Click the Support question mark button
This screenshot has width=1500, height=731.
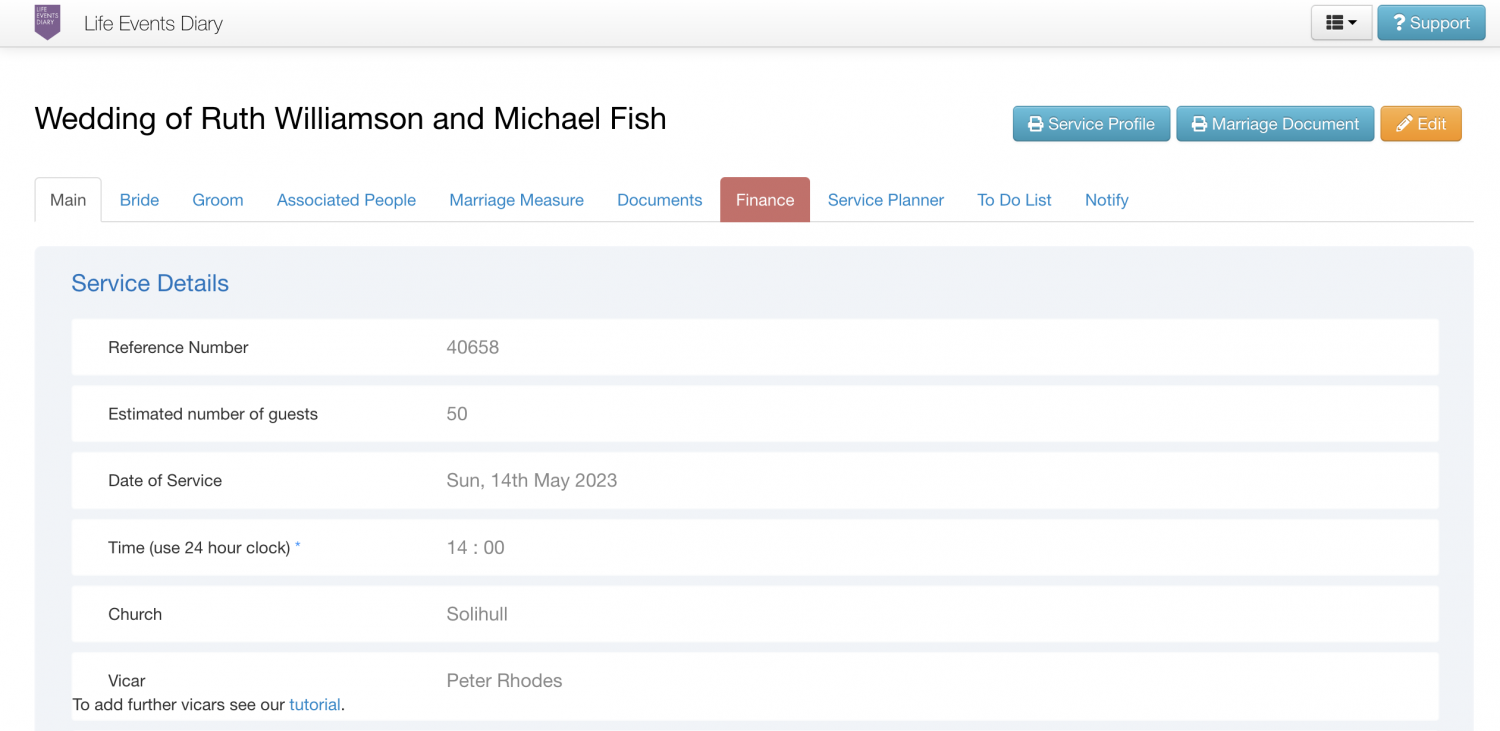point(1430,23)
